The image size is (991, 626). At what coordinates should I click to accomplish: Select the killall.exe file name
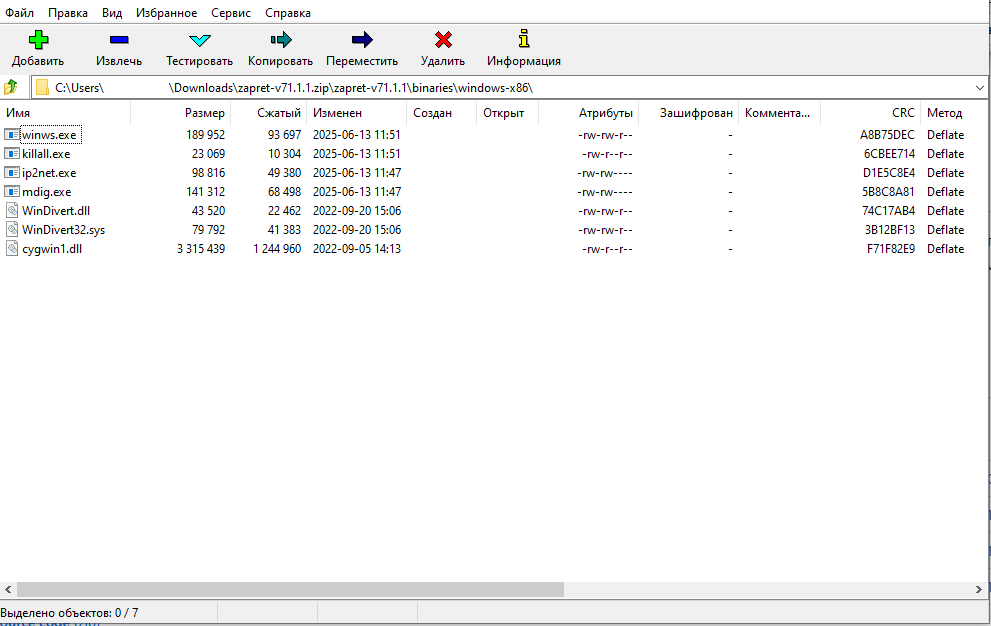pyautogui.click(x=46, y=154)
